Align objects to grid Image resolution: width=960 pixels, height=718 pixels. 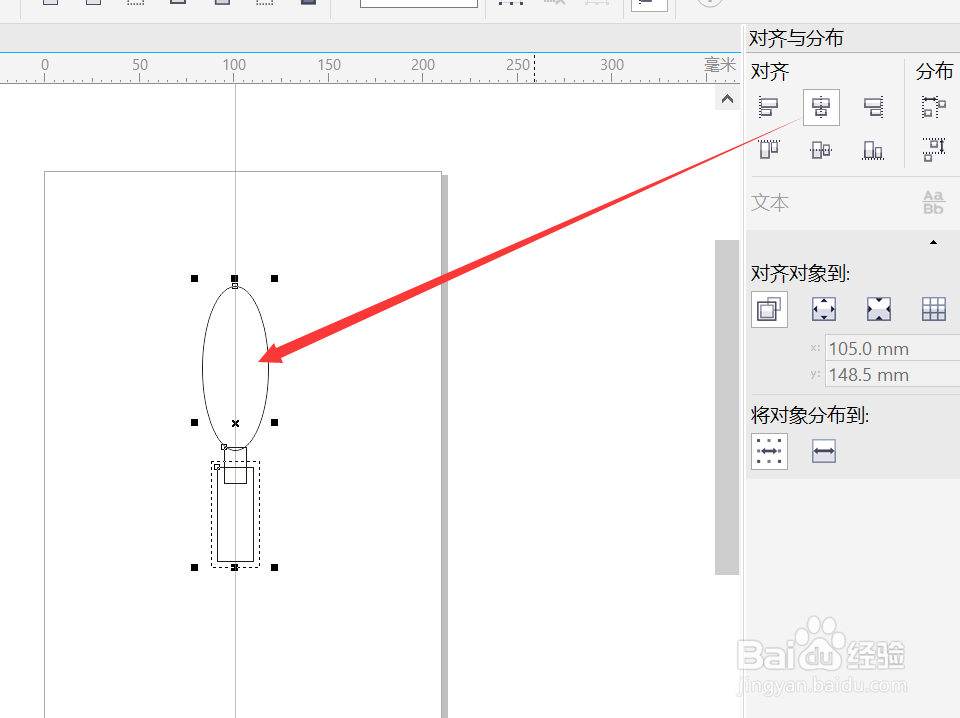click(933, 309)
